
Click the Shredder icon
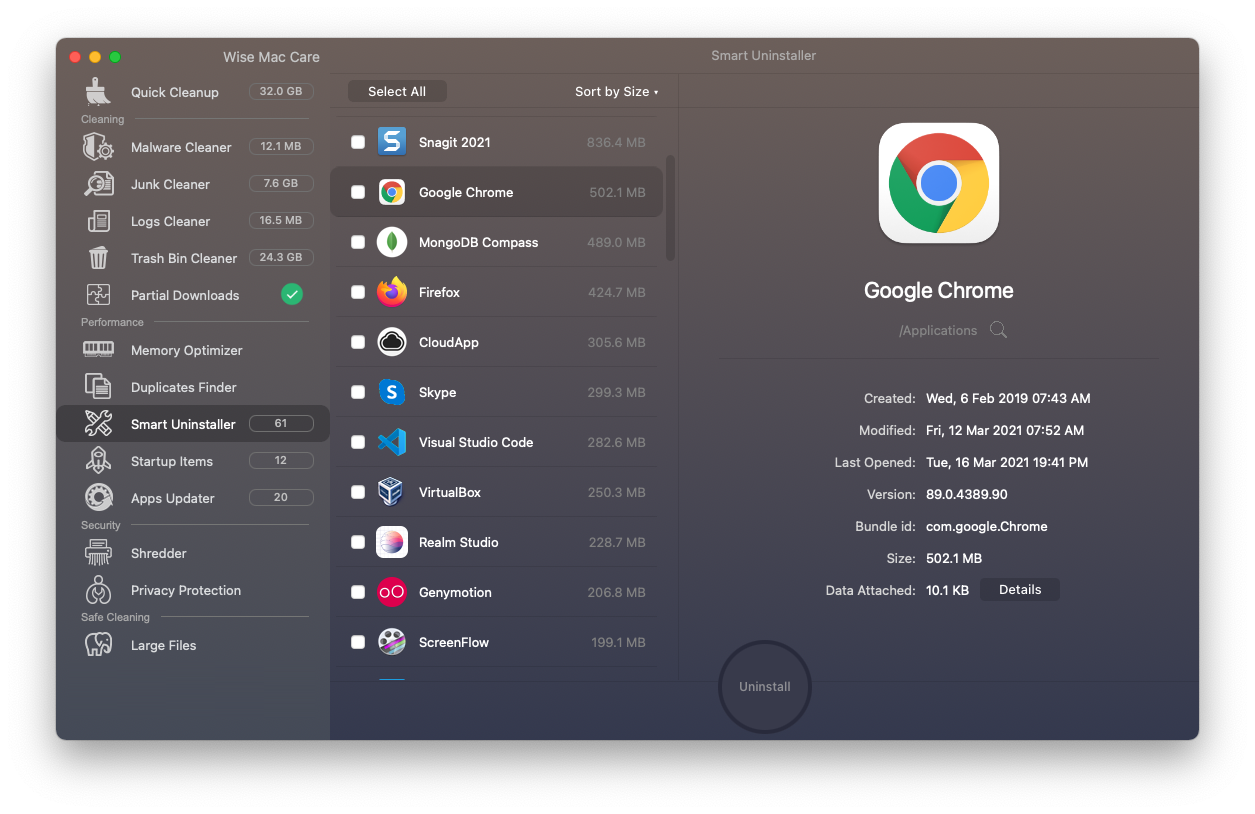98,553
